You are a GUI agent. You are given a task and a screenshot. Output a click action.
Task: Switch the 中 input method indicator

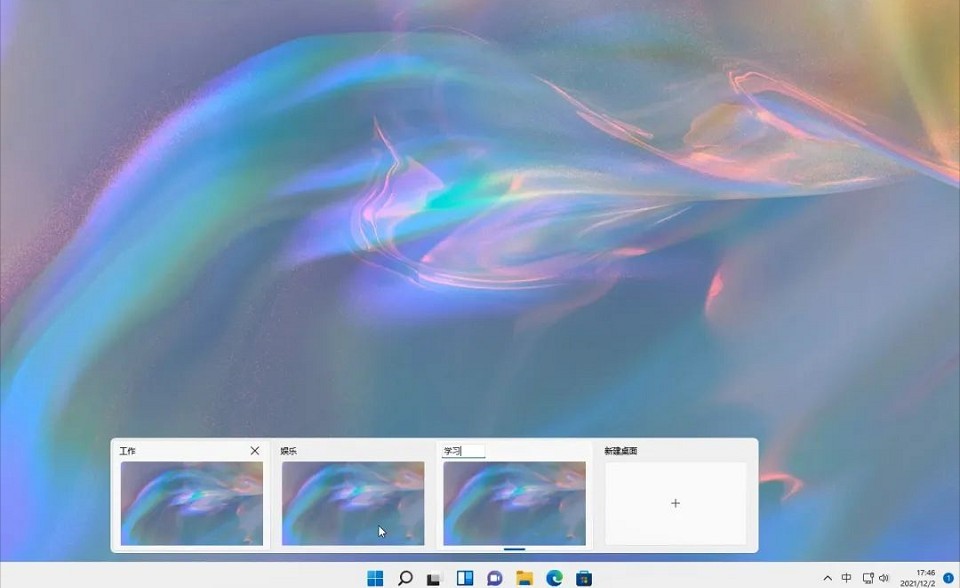[847, 578]
